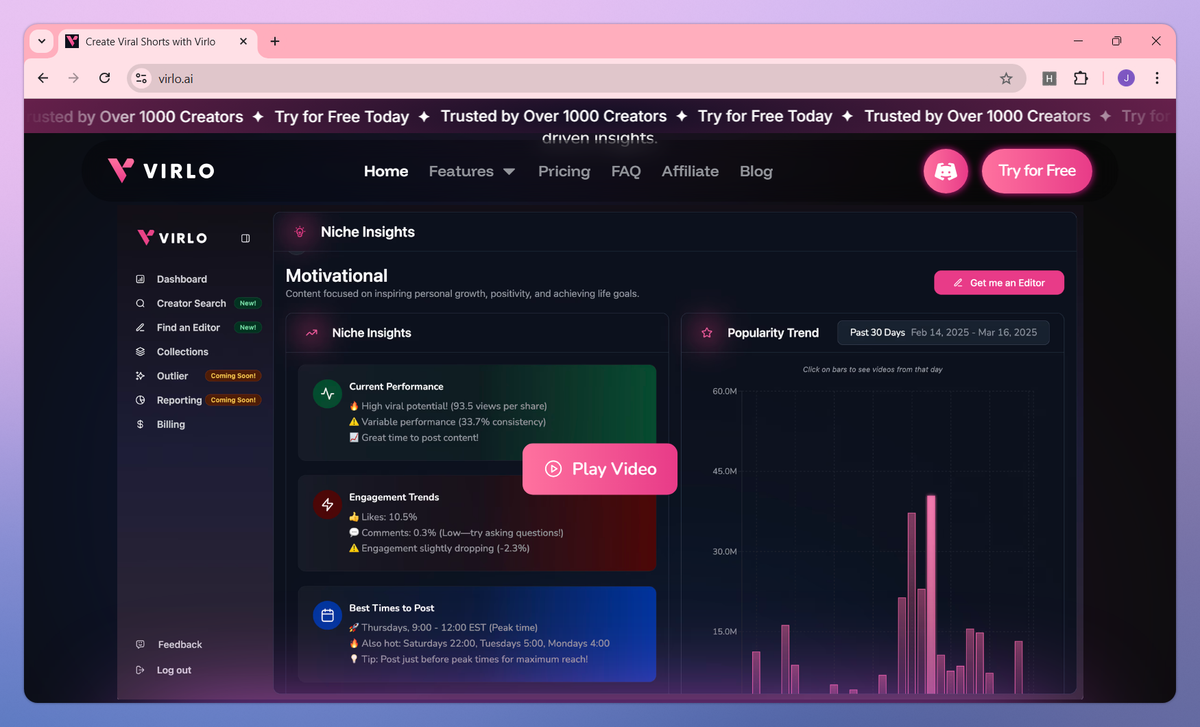Open the Affiliate nav item
1200x727 pixels.
tap(690, 171)
